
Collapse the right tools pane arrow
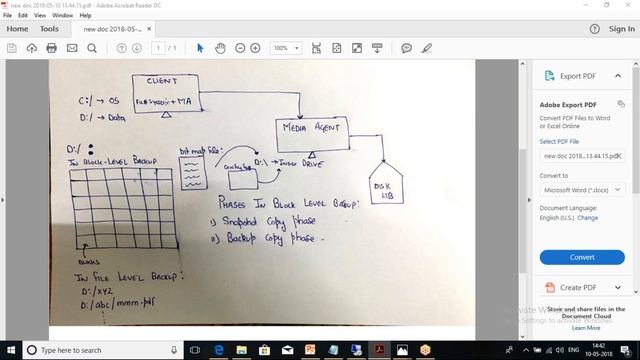pyautogui.click(x=529, y=200)
